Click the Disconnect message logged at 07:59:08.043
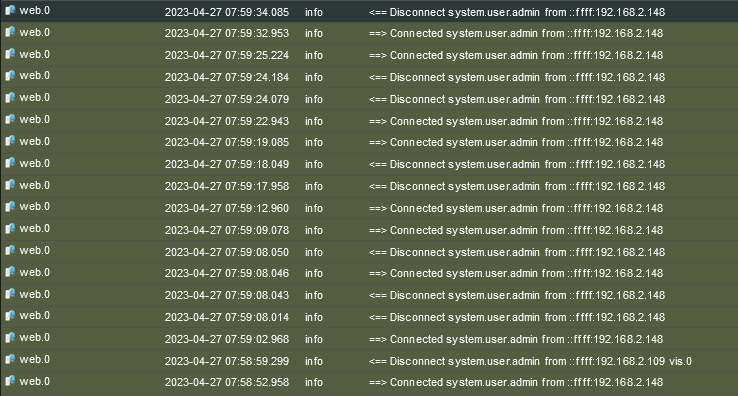738x396 pixels. point(517,295)
